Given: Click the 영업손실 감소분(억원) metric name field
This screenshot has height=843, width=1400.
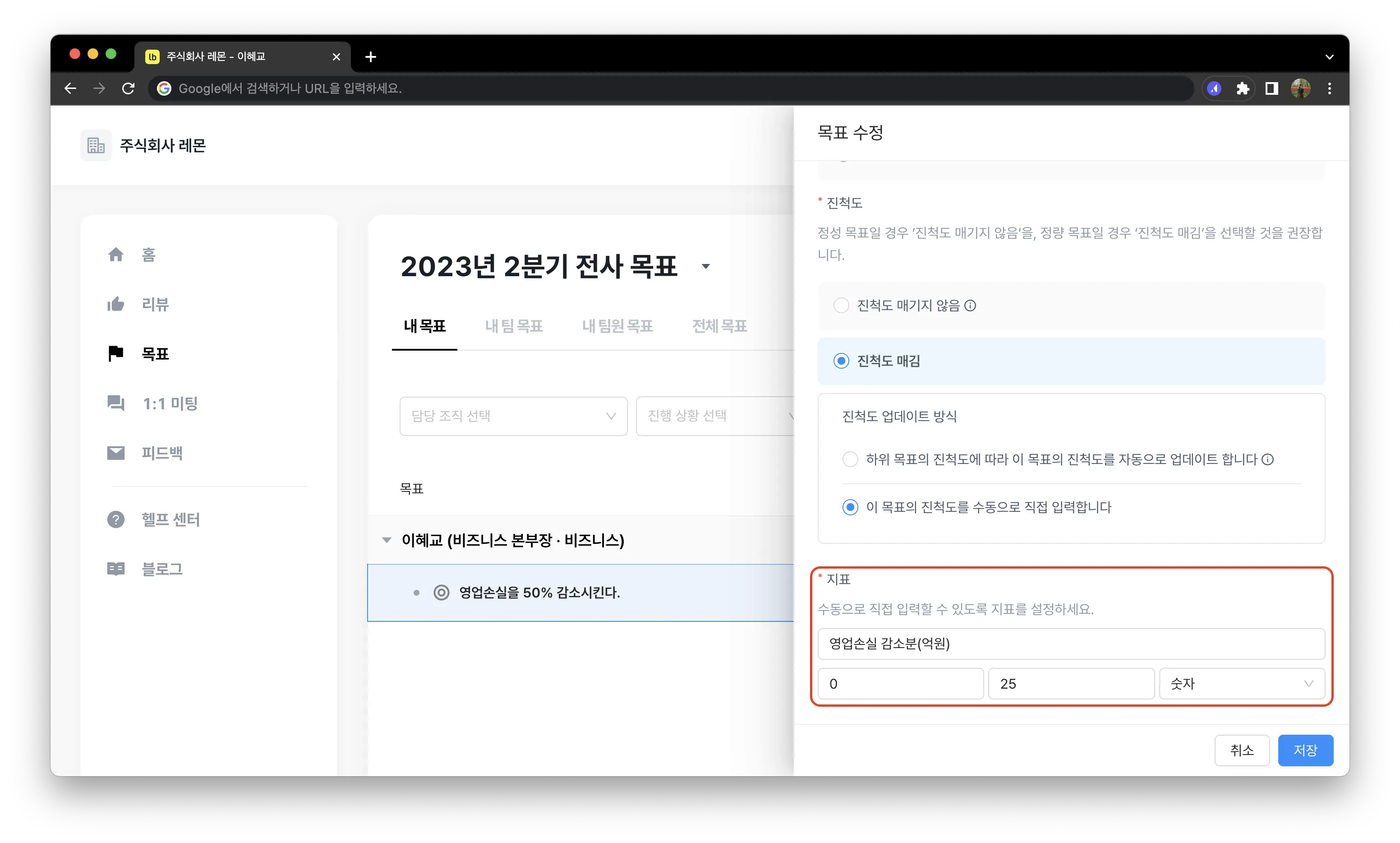Looking at the screenshot, I should [1071, 644].
